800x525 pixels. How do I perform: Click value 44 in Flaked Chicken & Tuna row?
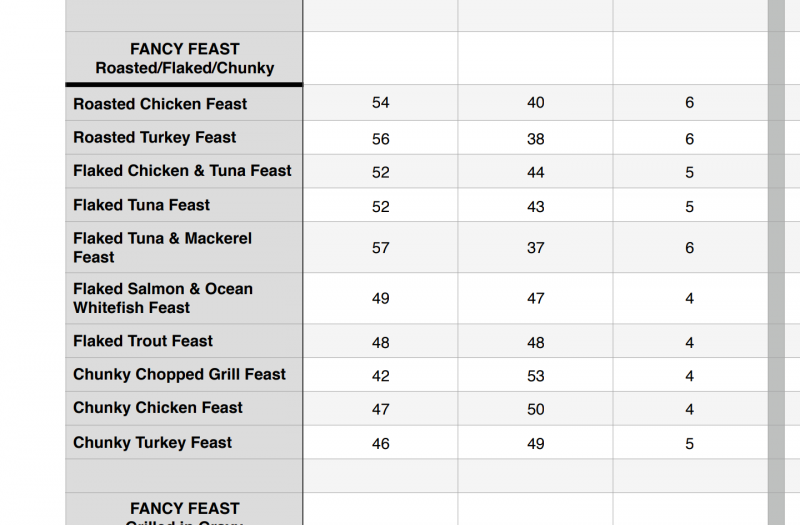(x=536, y=172)
